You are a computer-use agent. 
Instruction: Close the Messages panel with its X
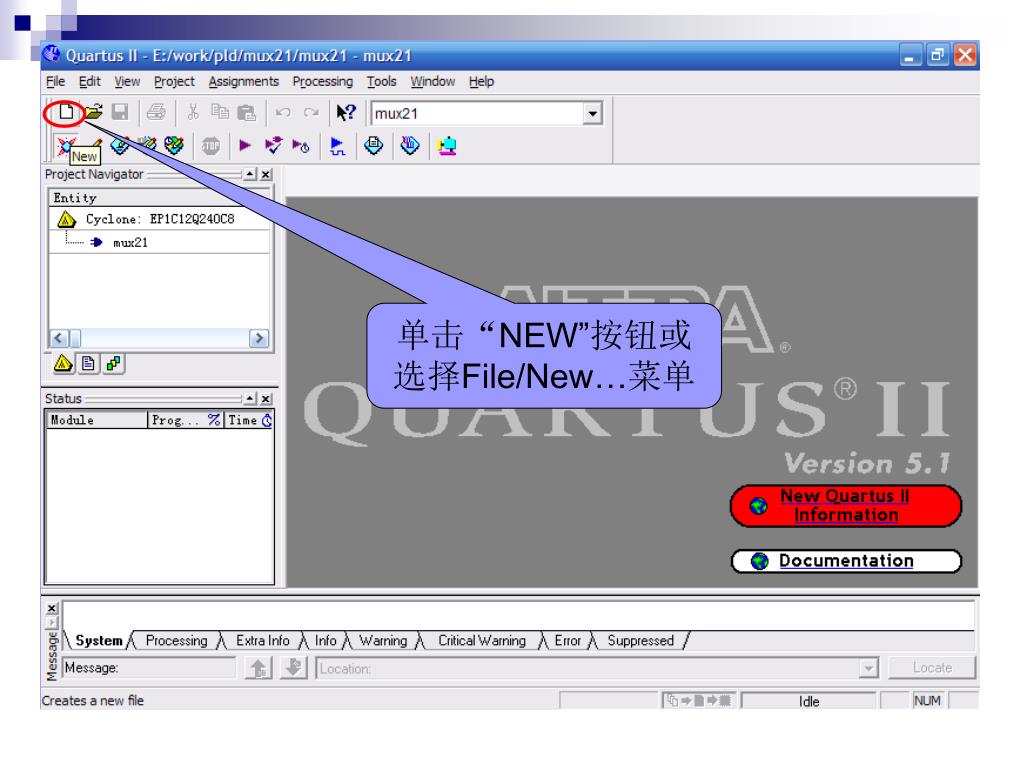52,609
